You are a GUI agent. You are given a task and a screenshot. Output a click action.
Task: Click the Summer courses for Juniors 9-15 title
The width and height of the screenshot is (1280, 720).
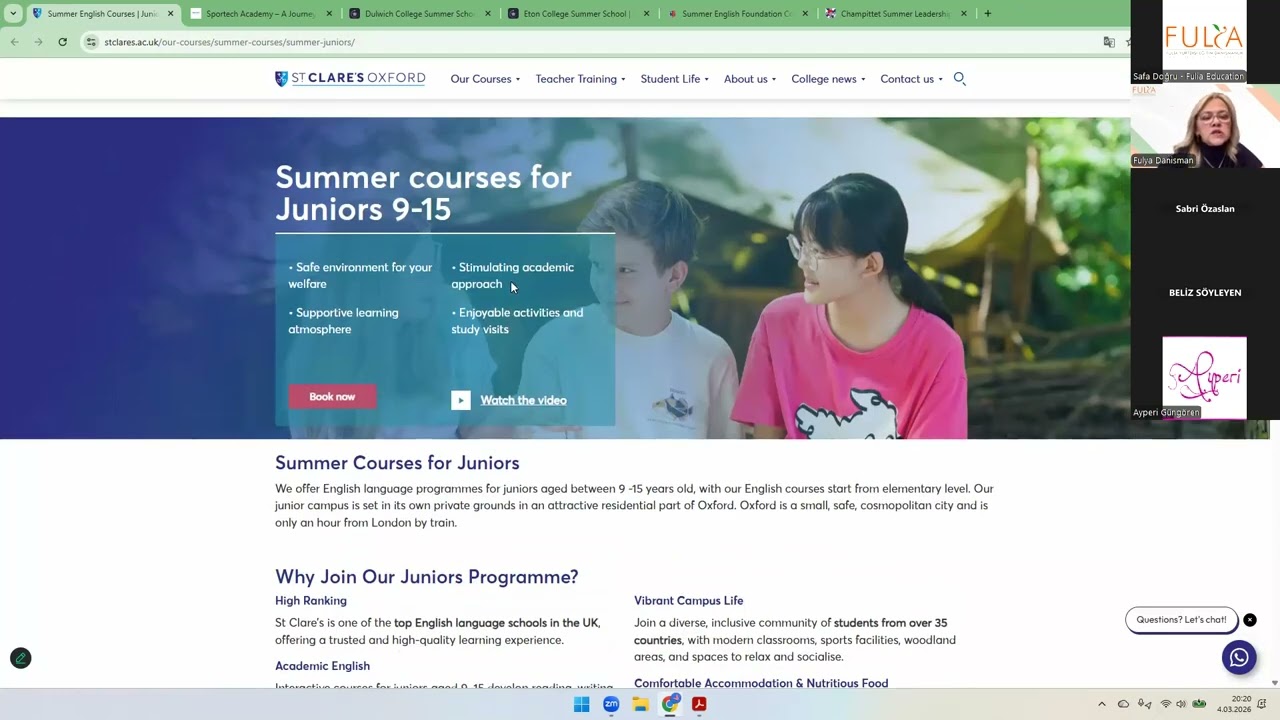pos(423,193)
